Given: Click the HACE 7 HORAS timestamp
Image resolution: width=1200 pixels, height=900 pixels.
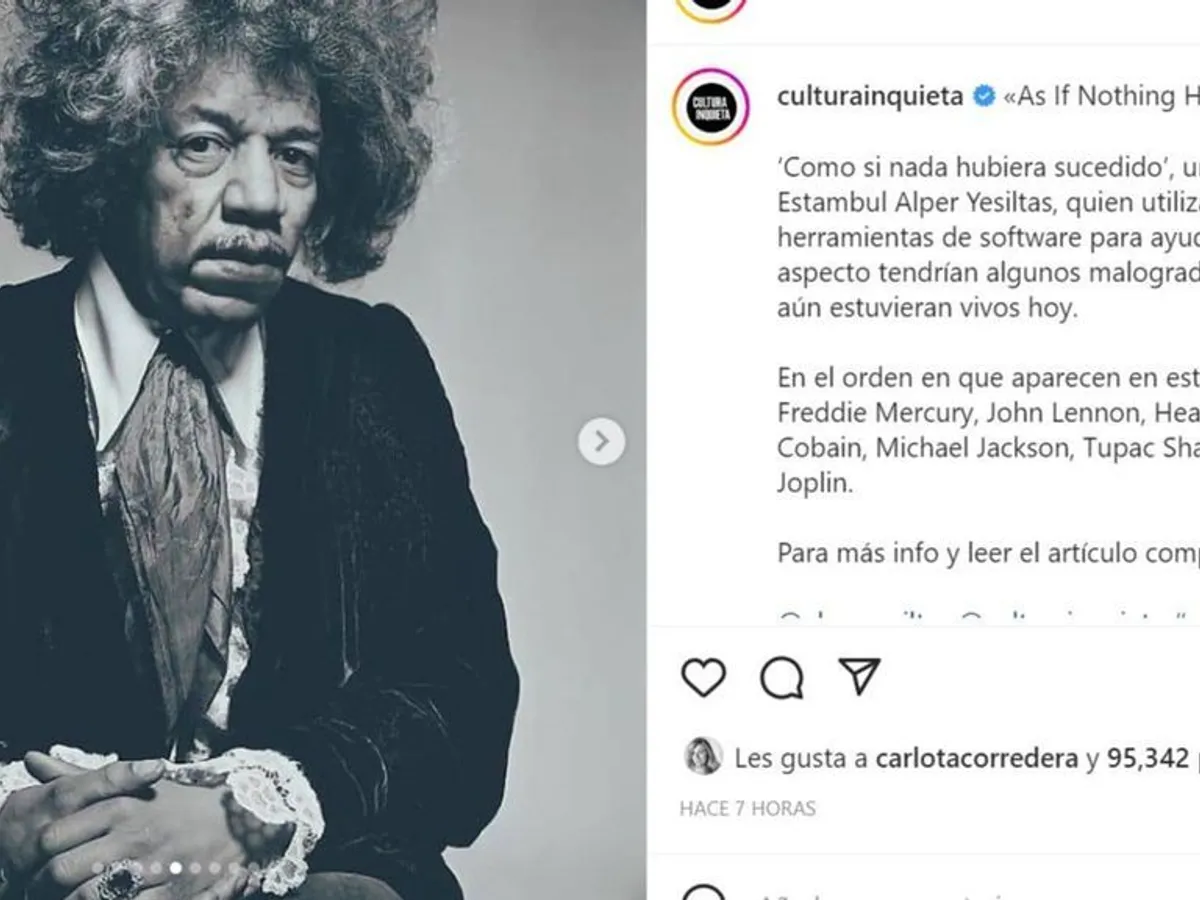Looking at the screenshot, I should coord(747,808).
